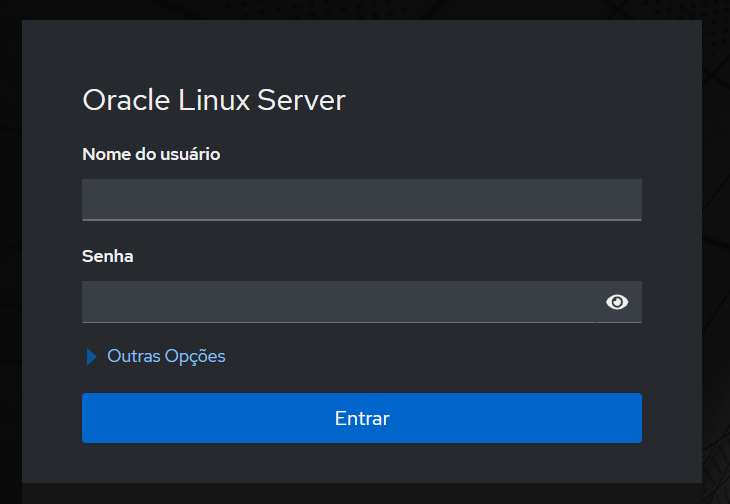
Task: Focus the Senha password field
Action: (338, 302)
